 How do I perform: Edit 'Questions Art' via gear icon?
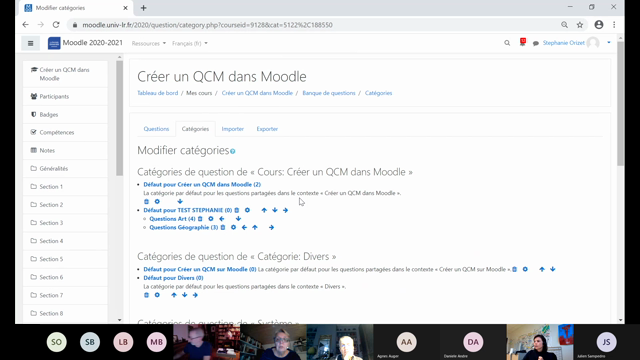coord(211,219)
